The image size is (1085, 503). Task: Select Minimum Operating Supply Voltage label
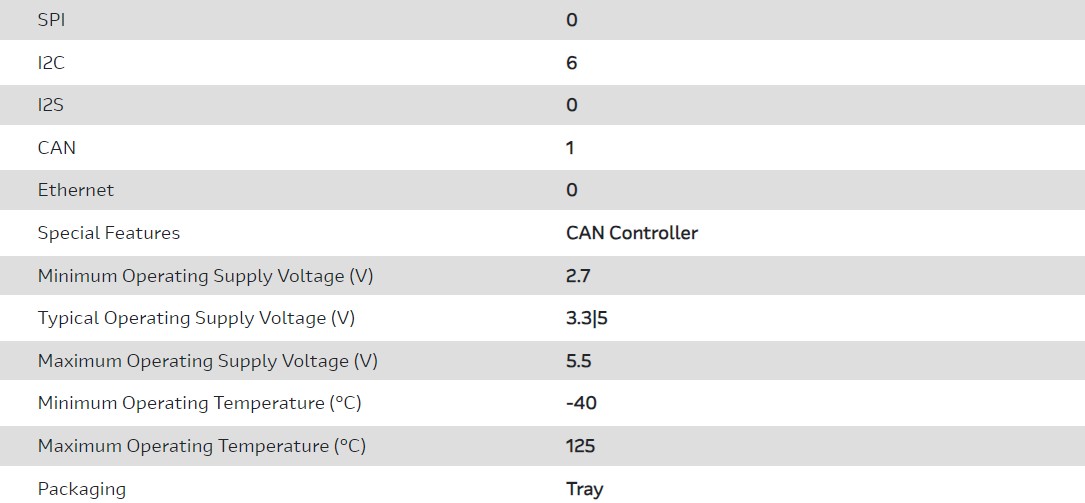click(205, 276)
